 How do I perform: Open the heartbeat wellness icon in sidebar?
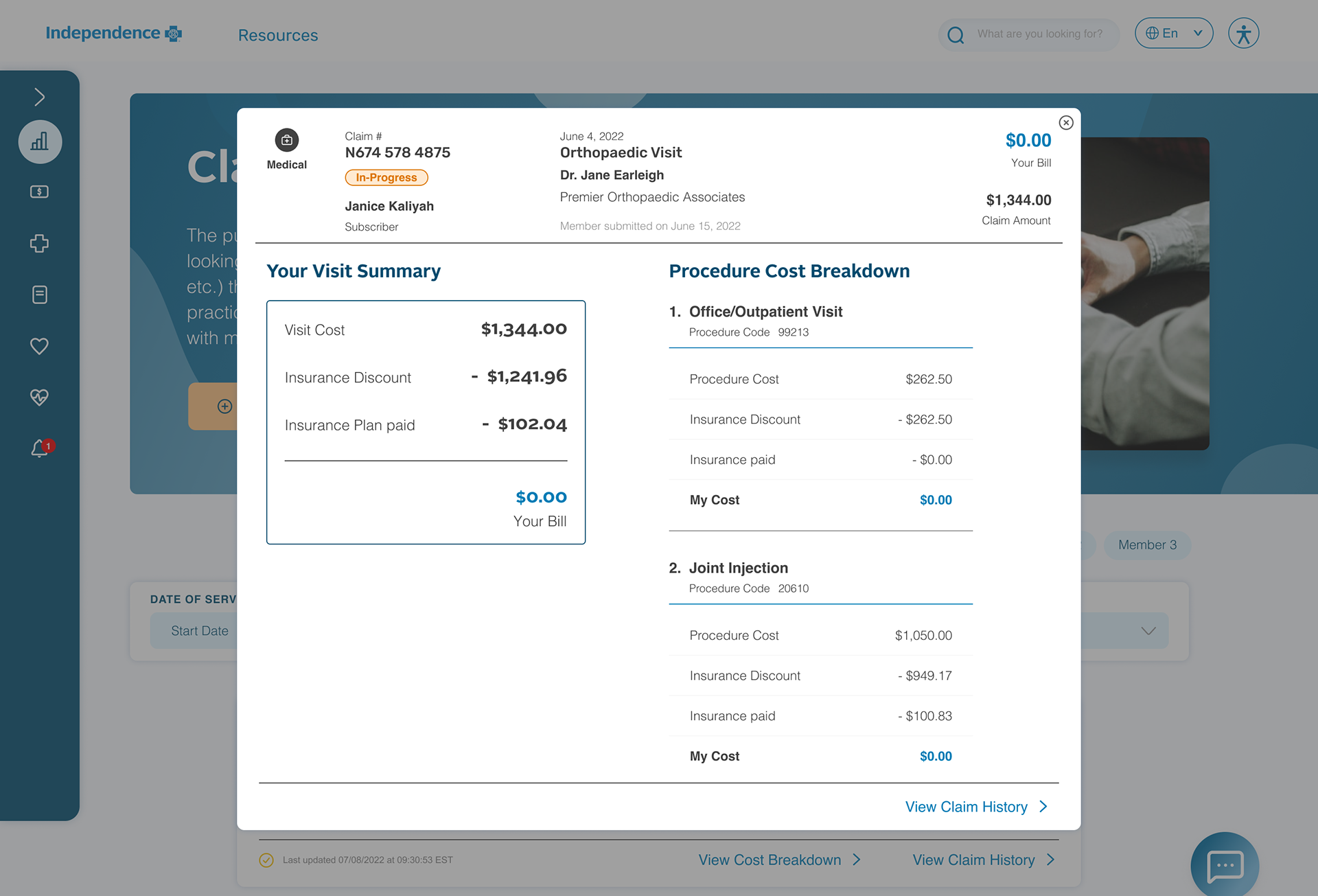39,397
